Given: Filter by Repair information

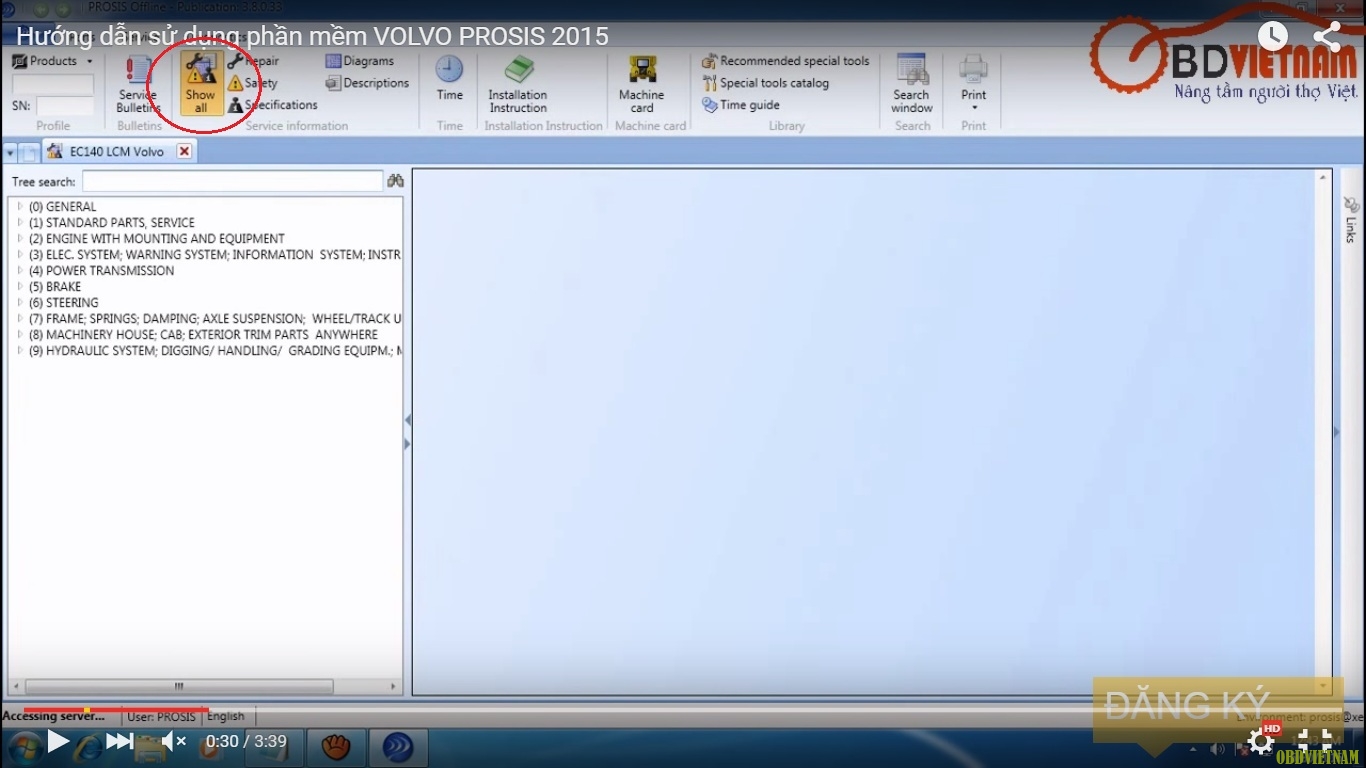Looking at the screenshot, I should (254, 61).
